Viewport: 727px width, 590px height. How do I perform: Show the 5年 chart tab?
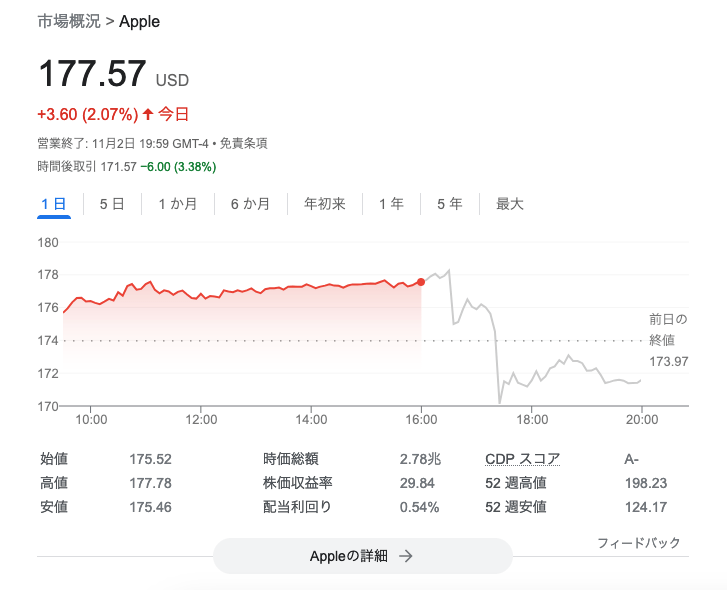(x=449, y=204)
